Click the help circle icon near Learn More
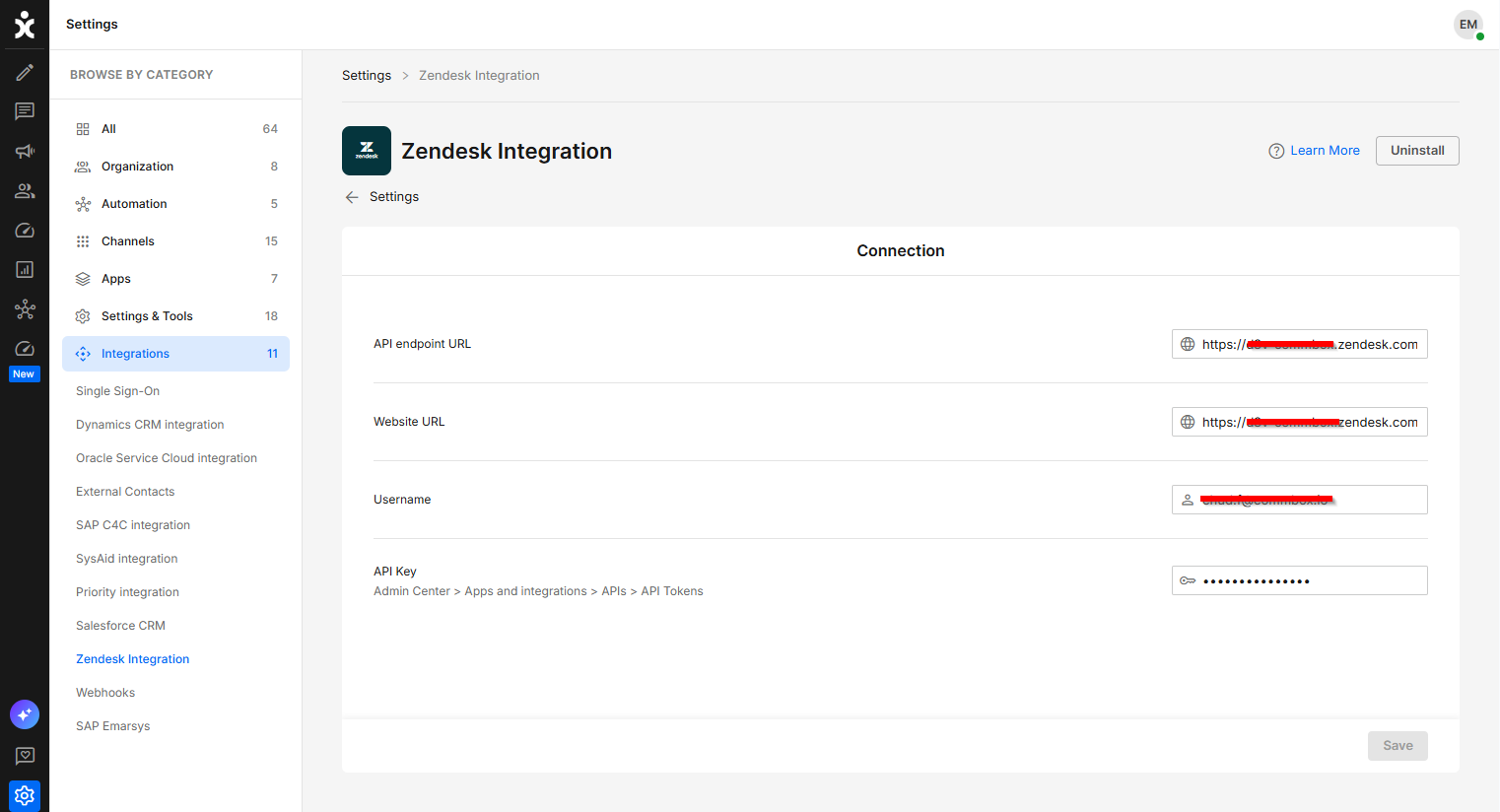The image size is (1500, 812). point(1276,151)
